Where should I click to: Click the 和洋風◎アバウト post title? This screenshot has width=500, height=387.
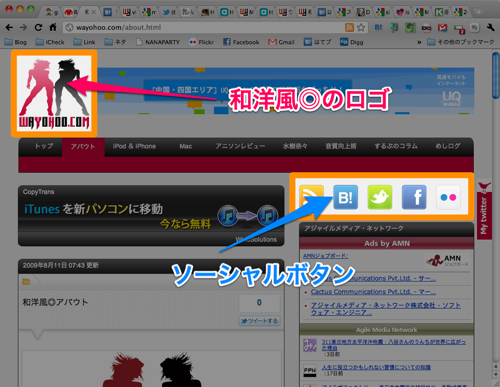click(55, 302)
